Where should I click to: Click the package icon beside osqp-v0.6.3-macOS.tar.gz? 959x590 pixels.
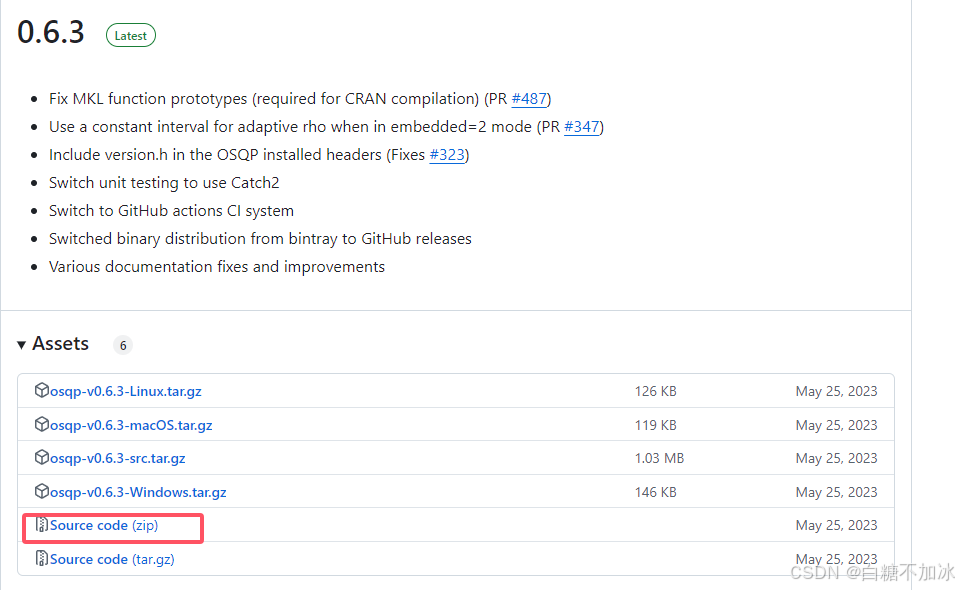[x=42, y=424]
